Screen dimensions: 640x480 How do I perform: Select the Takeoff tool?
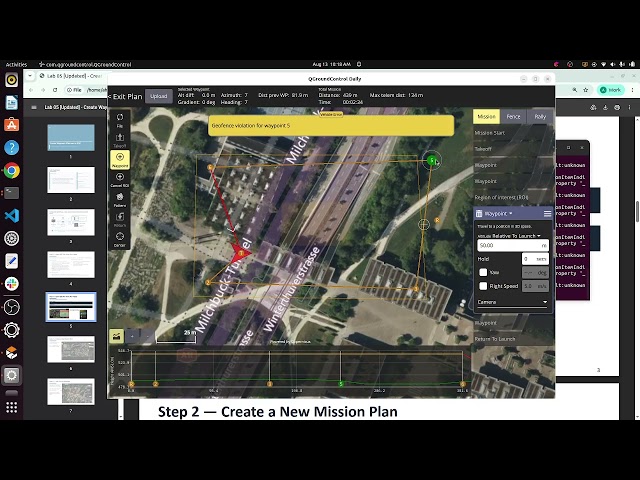[x=120, y=140]
